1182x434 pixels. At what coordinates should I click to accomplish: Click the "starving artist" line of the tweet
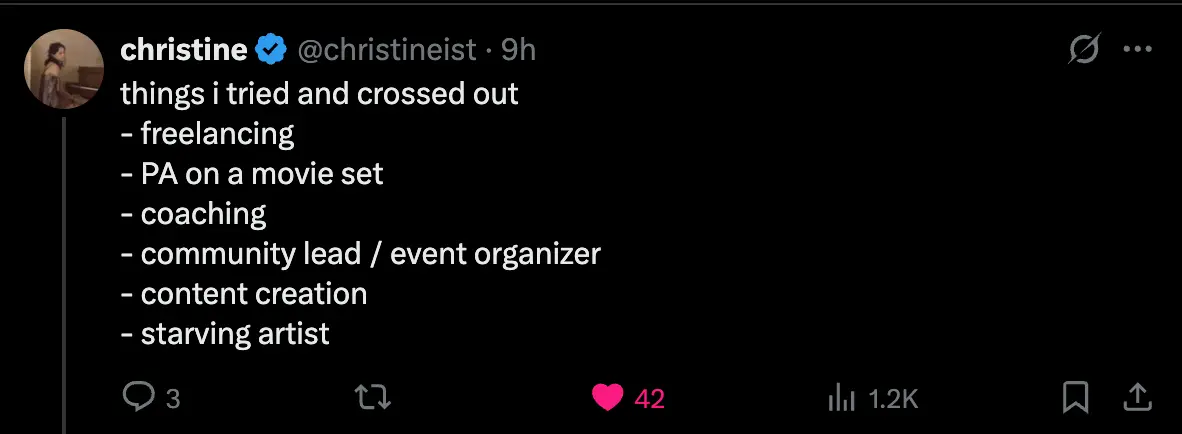pyautogui.click(x=234, y=334)
